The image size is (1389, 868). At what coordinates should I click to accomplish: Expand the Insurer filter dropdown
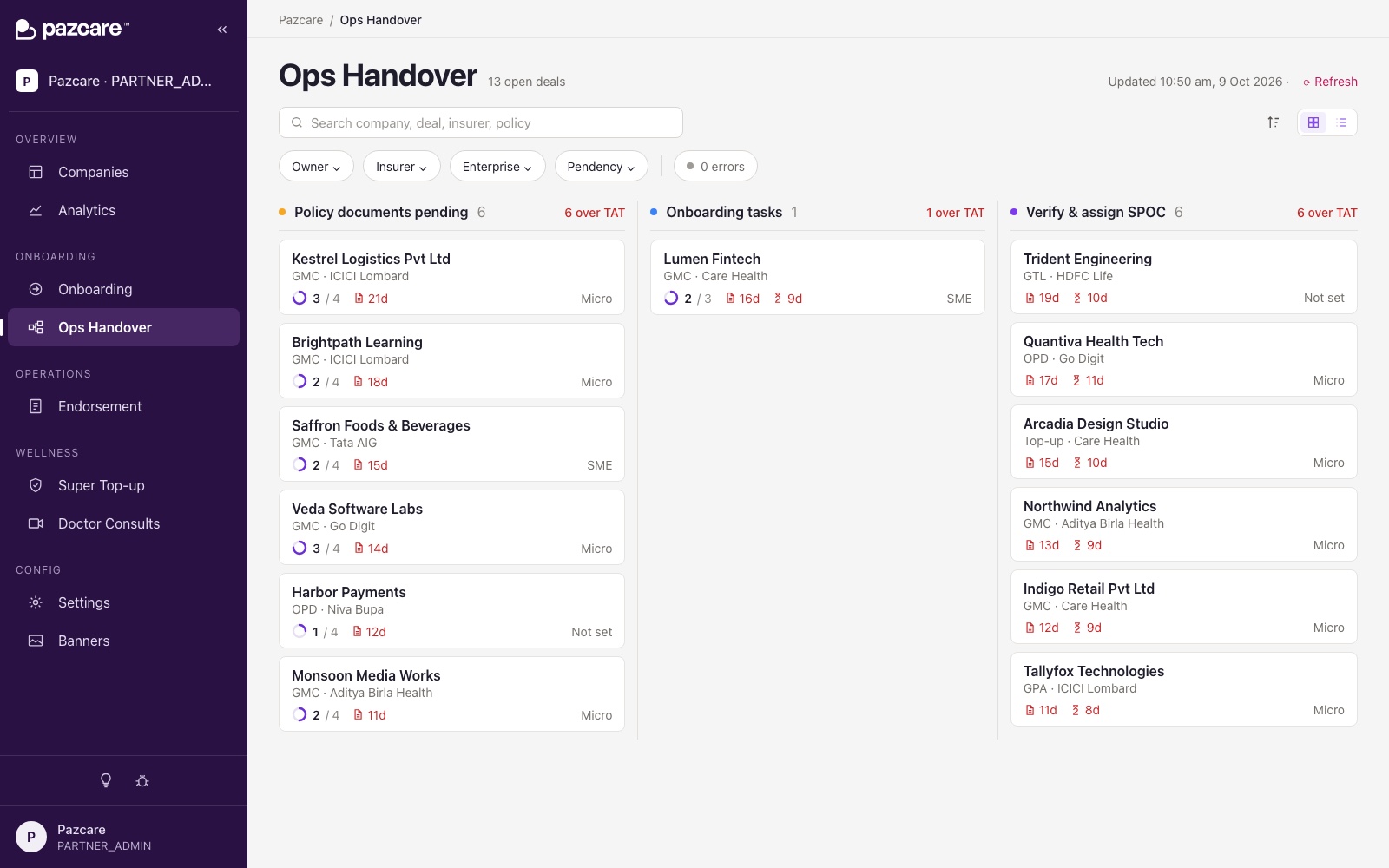pos(401,166)
